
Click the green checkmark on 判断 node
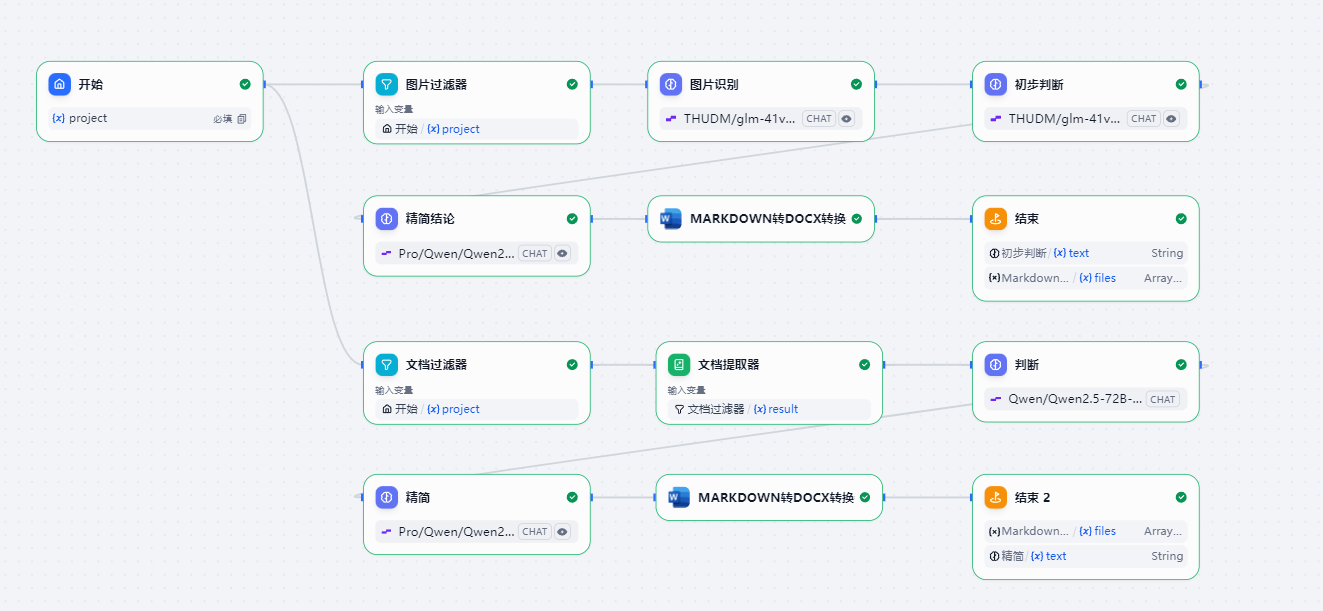pyautogui.click(x=1181, y=364)
